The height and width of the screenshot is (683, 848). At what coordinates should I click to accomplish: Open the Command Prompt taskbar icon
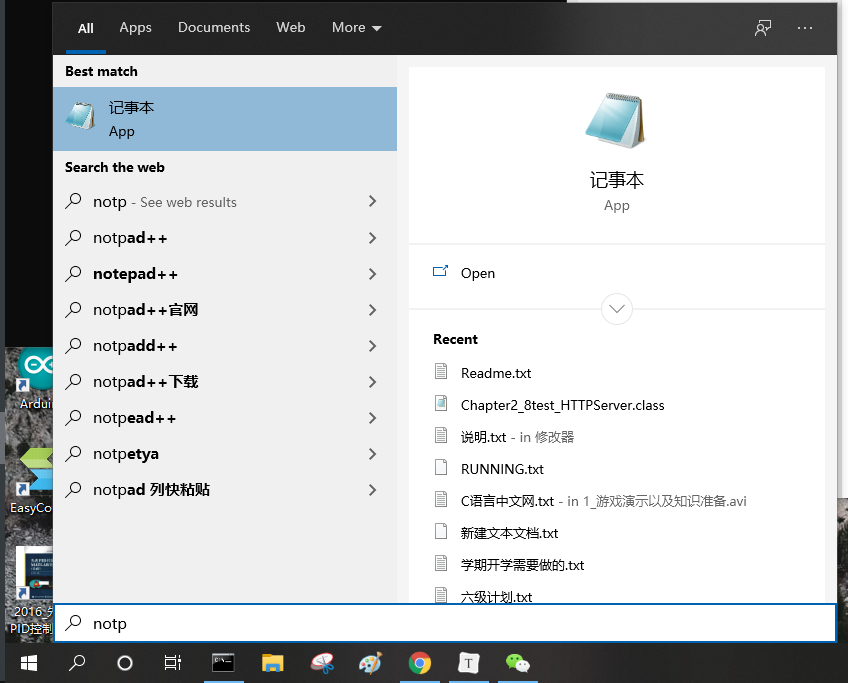(223, 663)
